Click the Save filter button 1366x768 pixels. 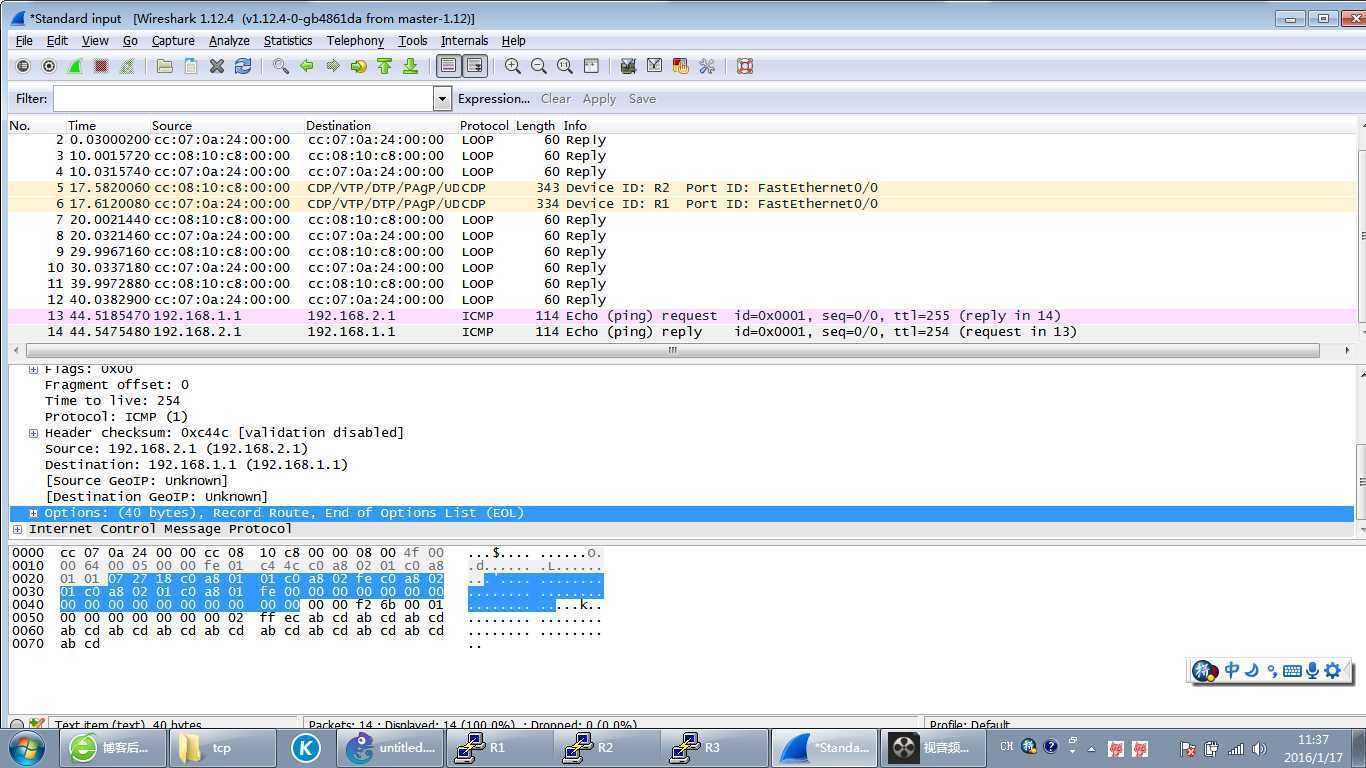(x=642, y=99)
